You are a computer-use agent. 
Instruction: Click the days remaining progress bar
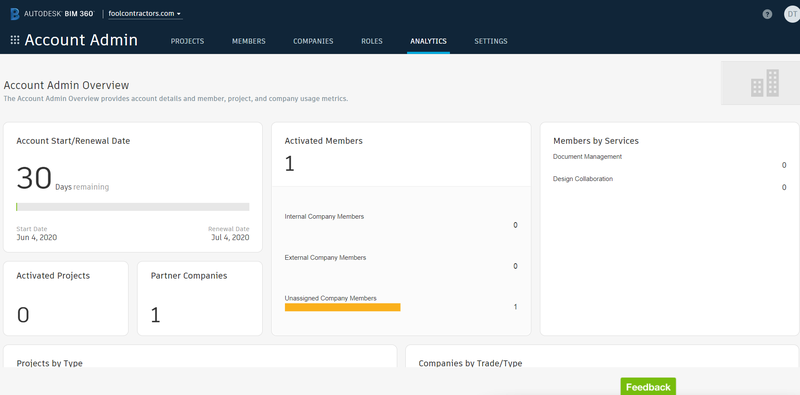[133, 207]
